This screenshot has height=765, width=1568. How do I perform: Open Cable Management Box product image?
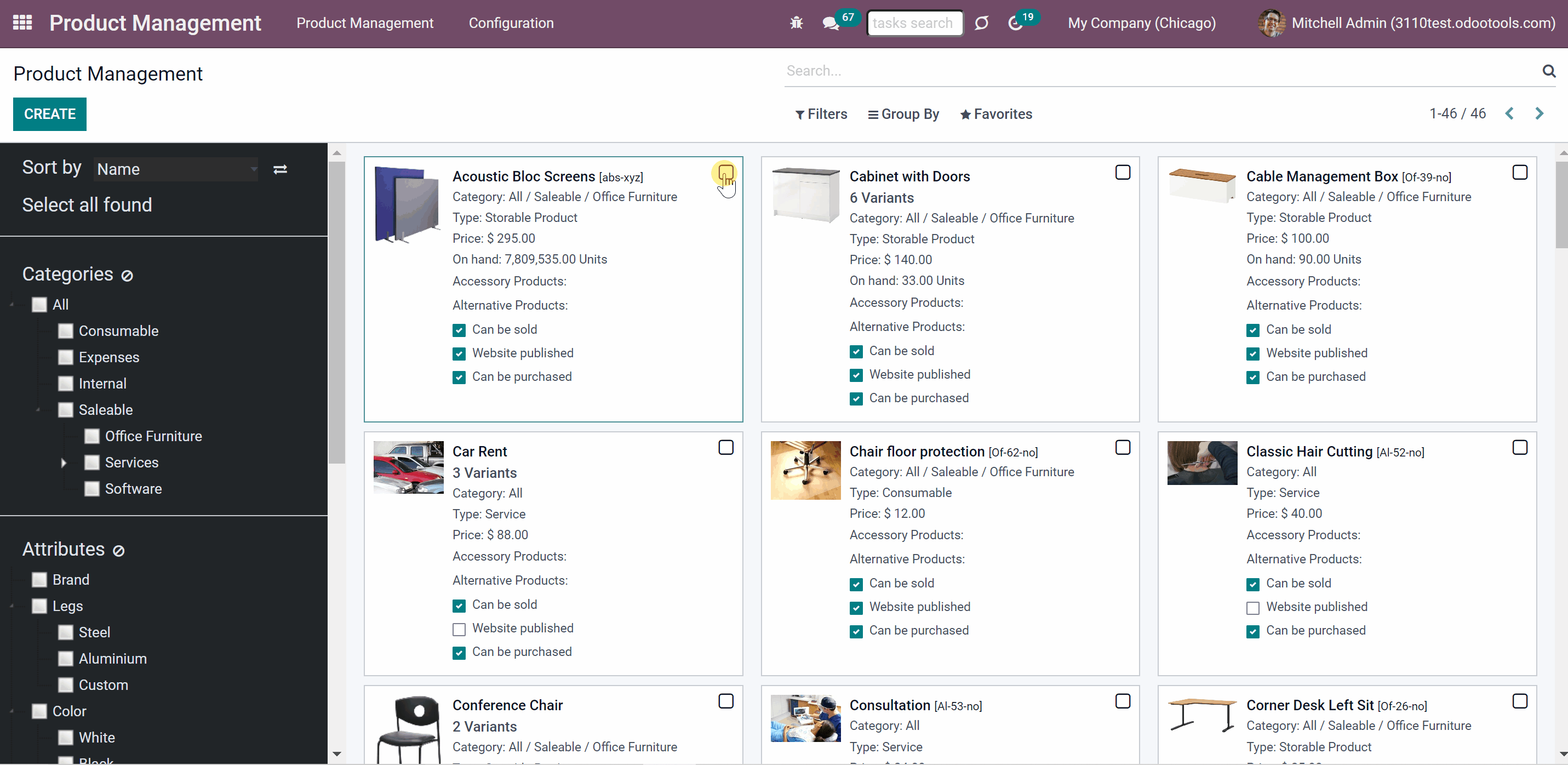[x=1202, y=186]
